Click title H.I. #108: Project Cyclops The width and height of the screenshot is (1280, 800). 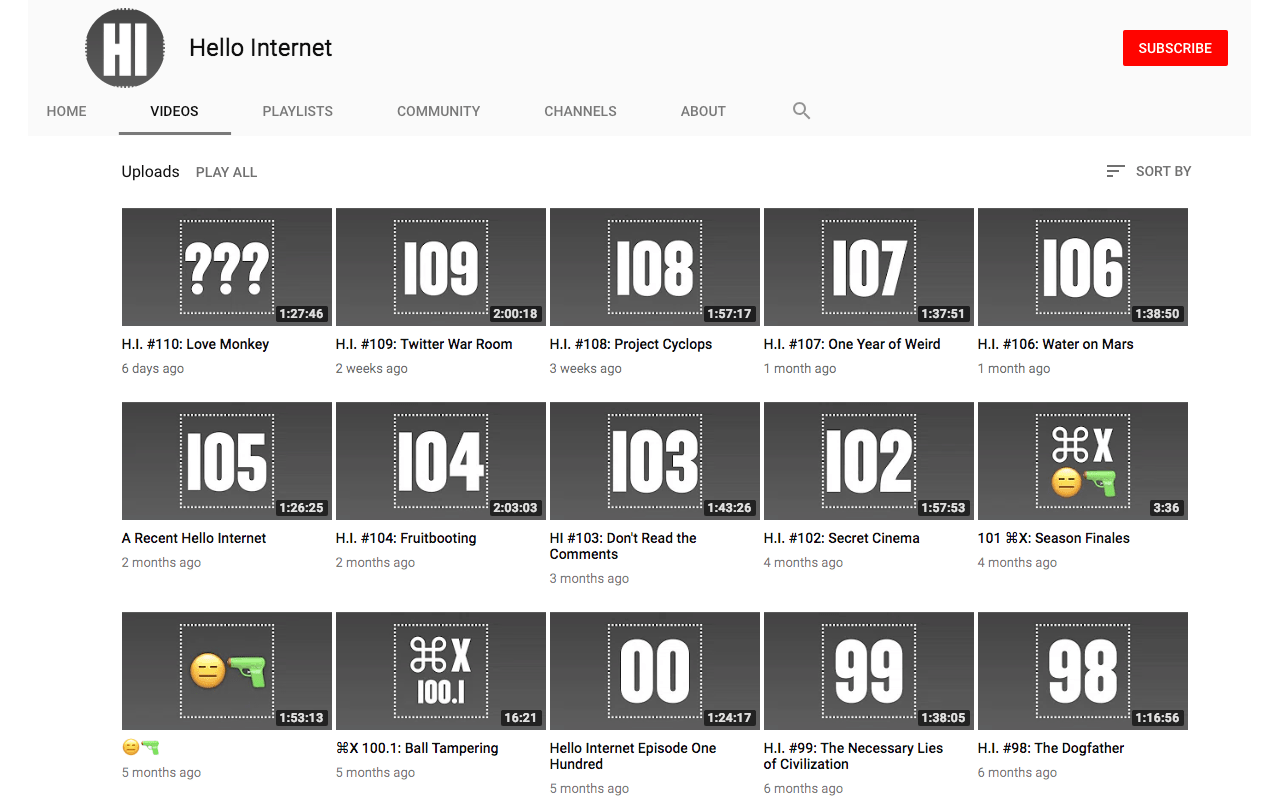coord(631,344)
